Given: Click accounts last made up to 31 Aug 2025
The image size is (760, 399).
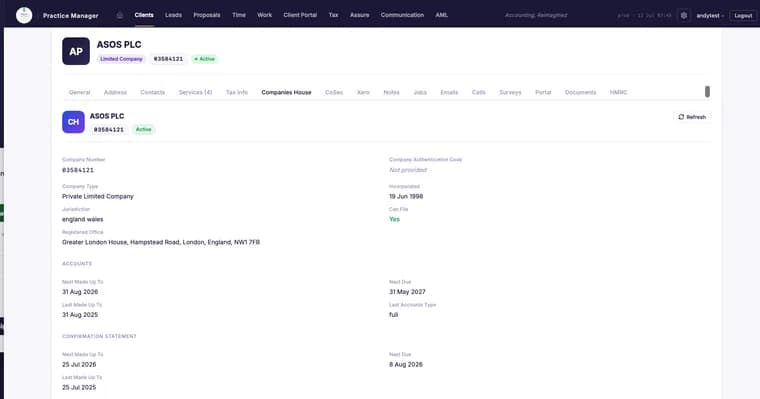Looking at the screenshot, I should click(x=80, y=315).
